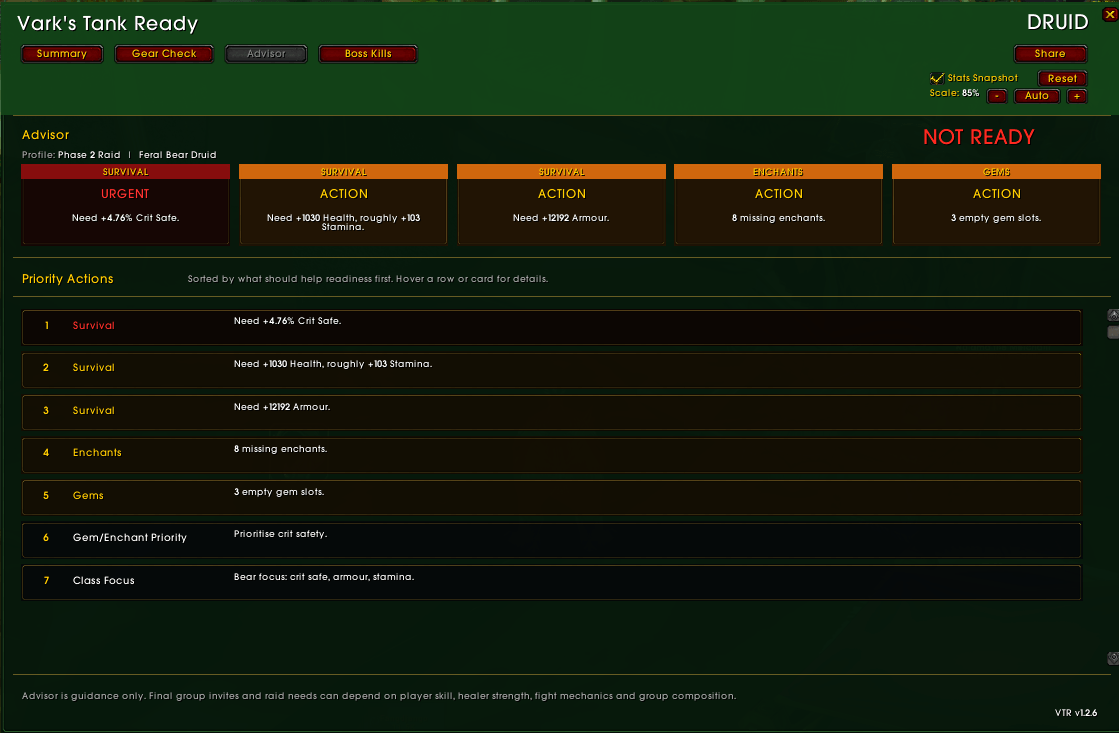
Task: Select the Advisor tab
Action: tap(266, 54)
